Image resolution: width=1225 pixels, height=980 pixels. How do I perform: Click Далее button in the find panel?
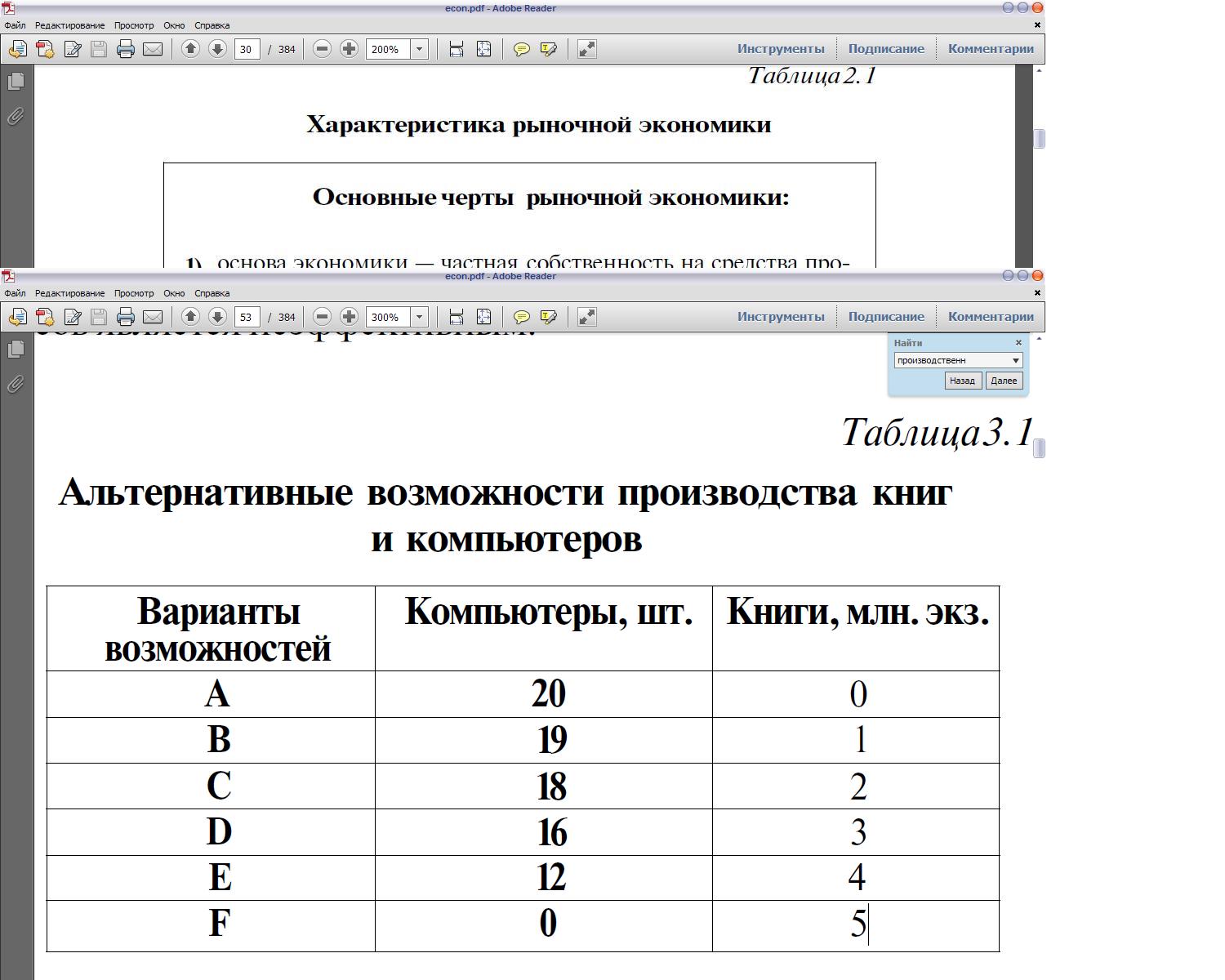1004,381
